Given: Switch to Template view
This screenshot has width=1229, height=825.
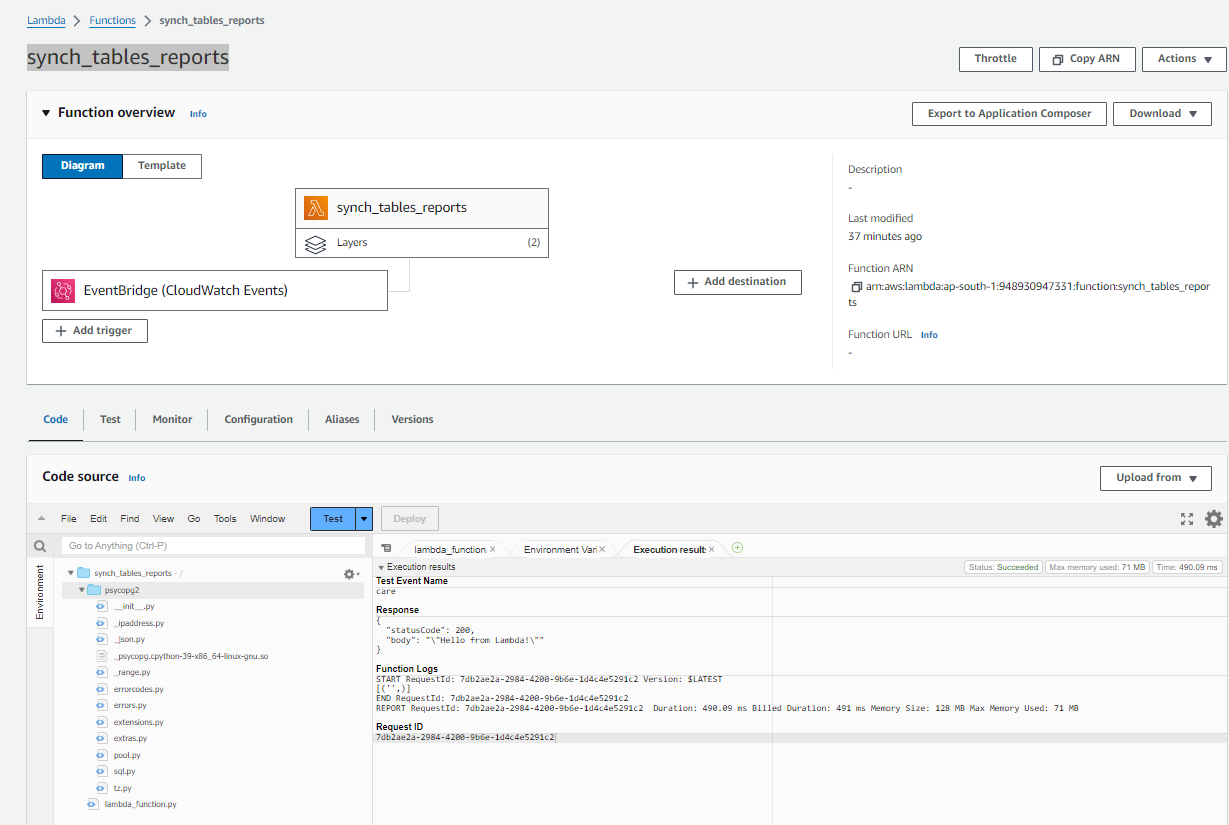Looking at the screenshot, I should coord(162,166).
